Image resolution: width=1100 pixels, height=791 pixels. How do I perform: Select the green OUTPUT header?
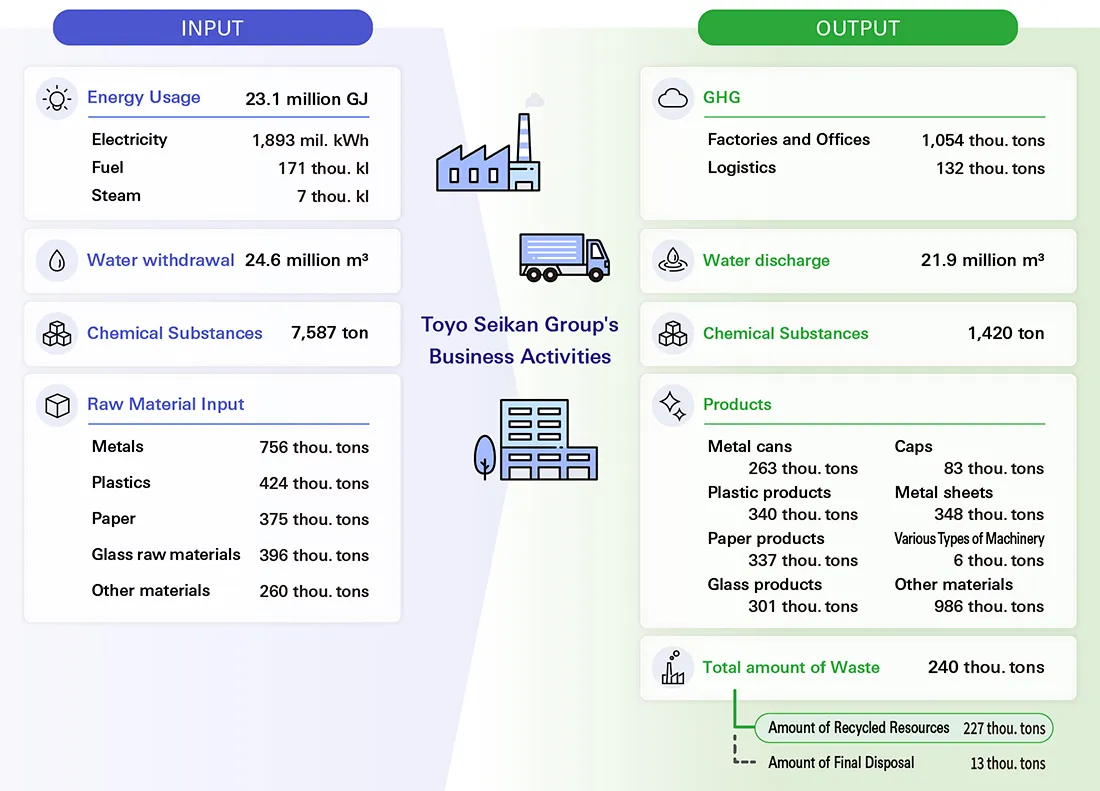(857, 28)
